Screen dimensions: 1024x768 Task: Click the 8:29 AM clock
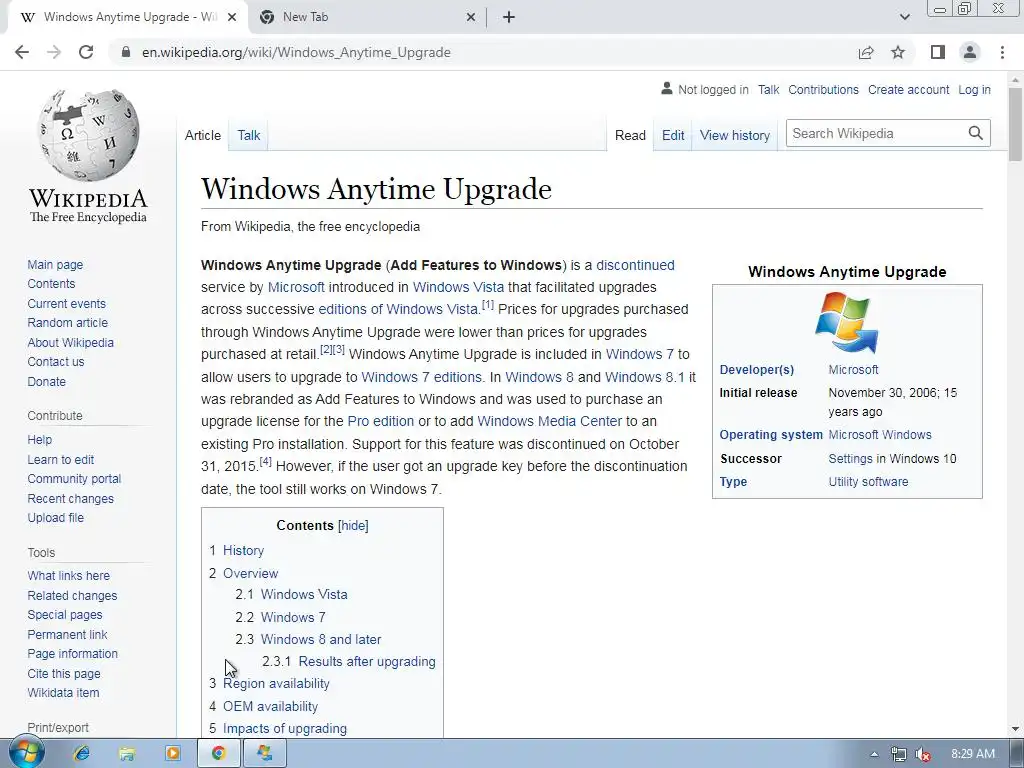tap(973, 754)
